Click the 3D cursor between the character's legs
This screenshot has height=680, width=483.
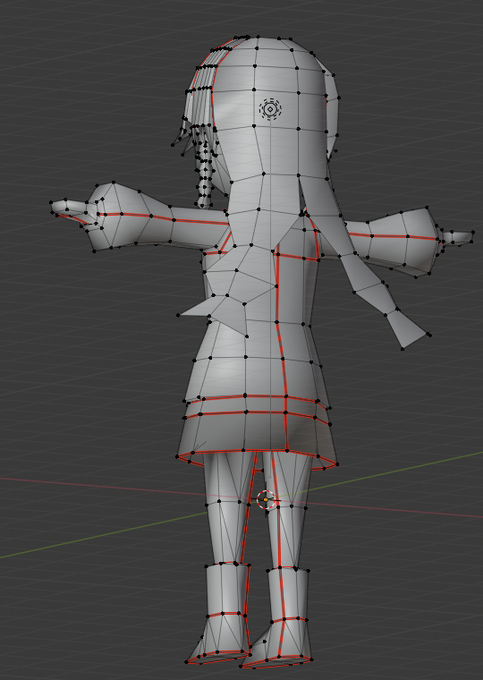click(266, 500)
